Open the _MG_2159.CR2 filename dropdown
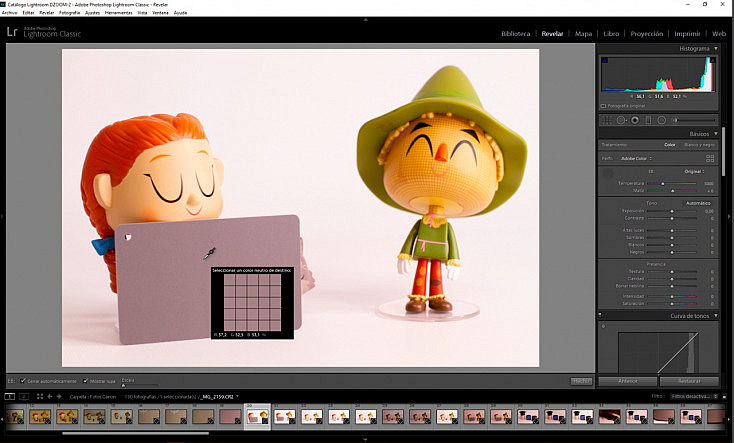The image size is (734, 443). [x=219, y=397]
